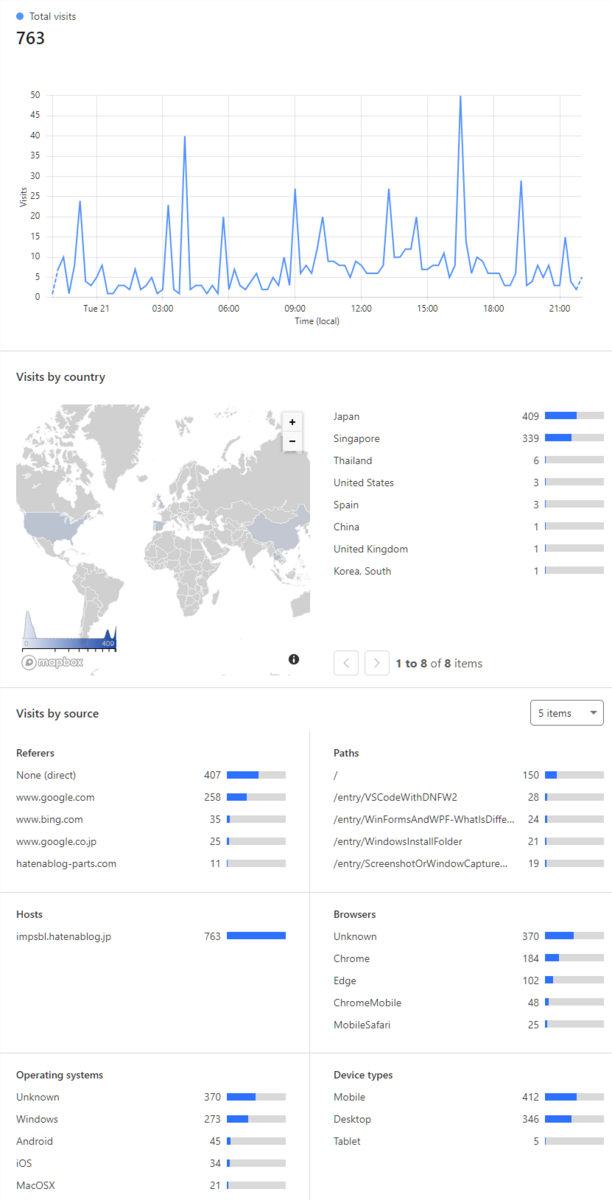Click the Tue 21 axis label

96,308
